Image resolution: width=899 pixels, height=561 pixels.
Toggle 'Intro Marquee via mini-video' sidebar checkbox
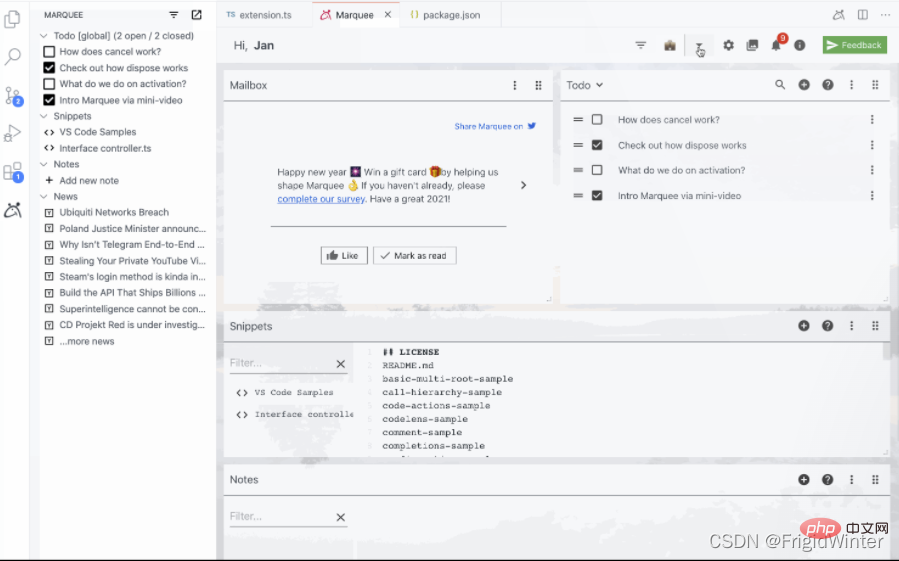click(49, 100)
